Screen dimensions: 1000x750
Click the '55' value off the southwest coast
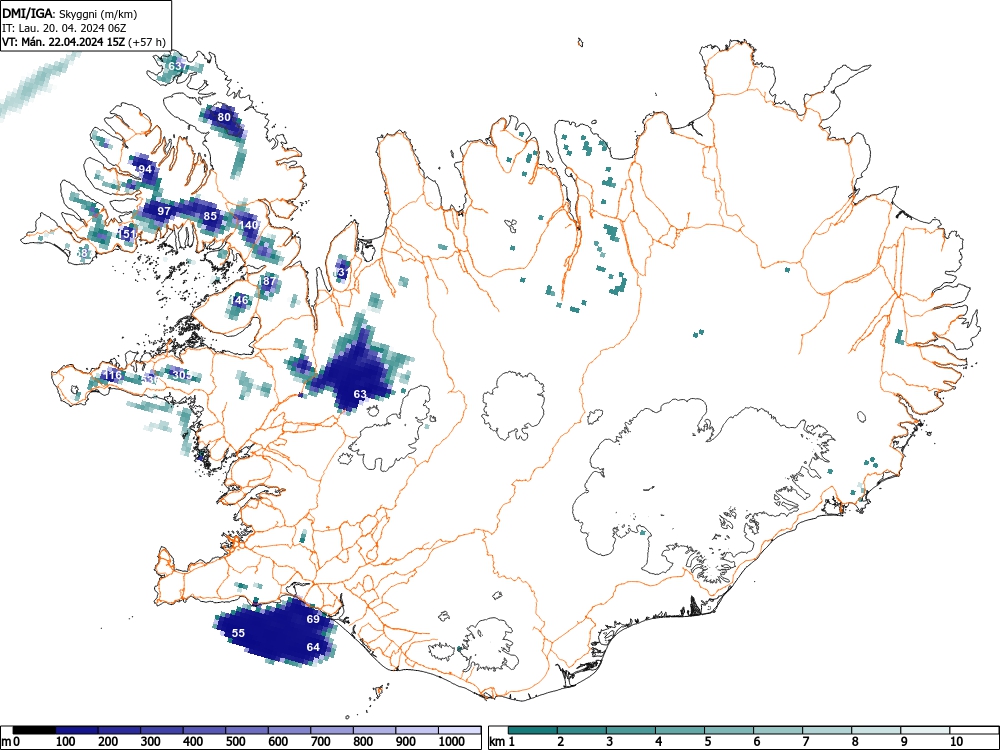pos(238,633)
